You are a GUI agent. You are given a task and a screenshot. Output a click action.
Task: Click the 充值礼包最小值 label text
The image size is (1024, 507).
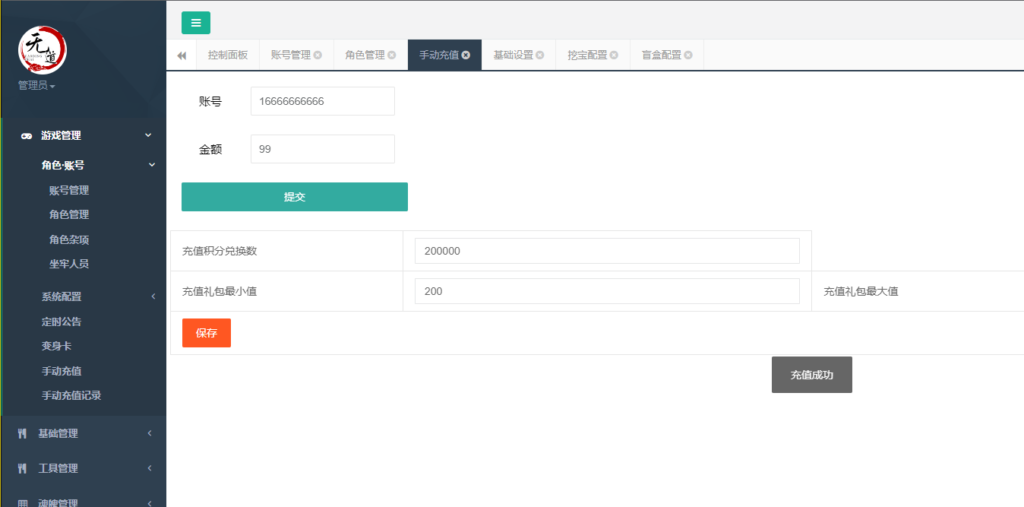[x=219, y=291]
